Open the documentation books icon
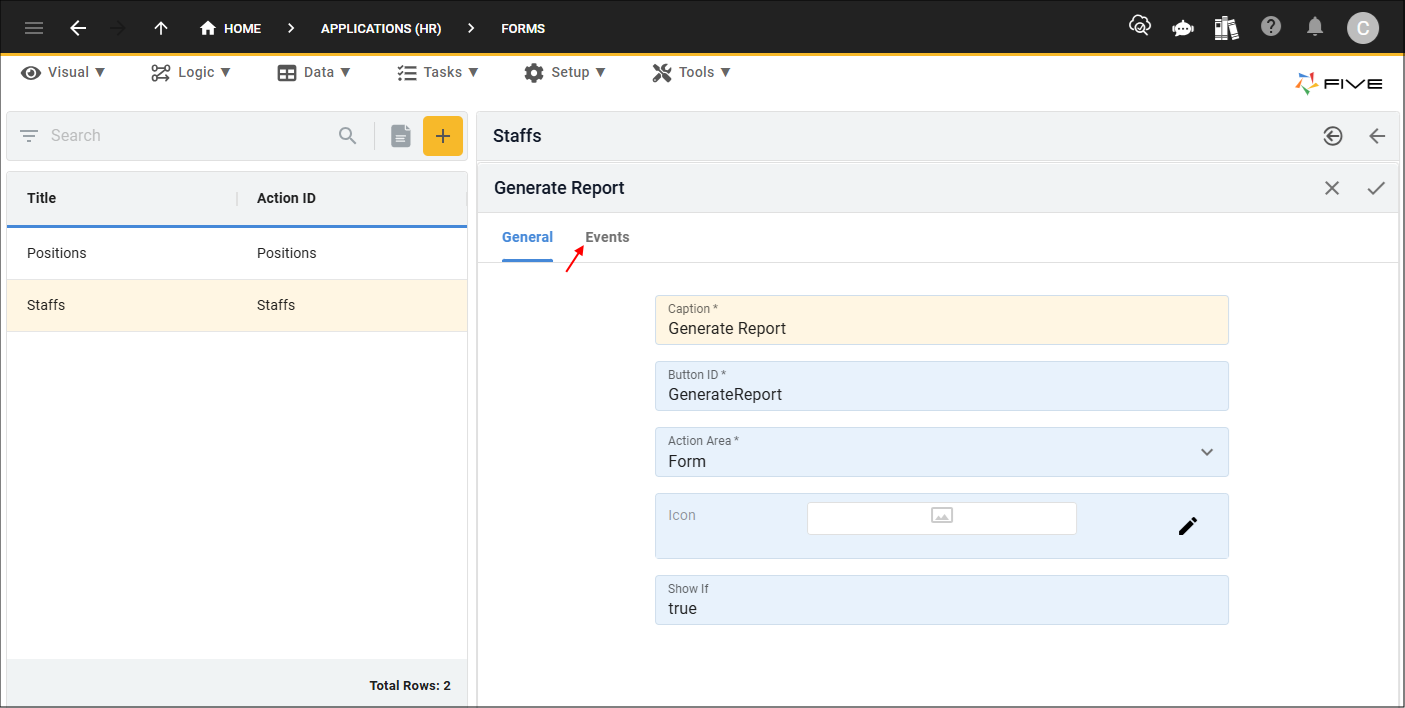 click(1227, 28)
